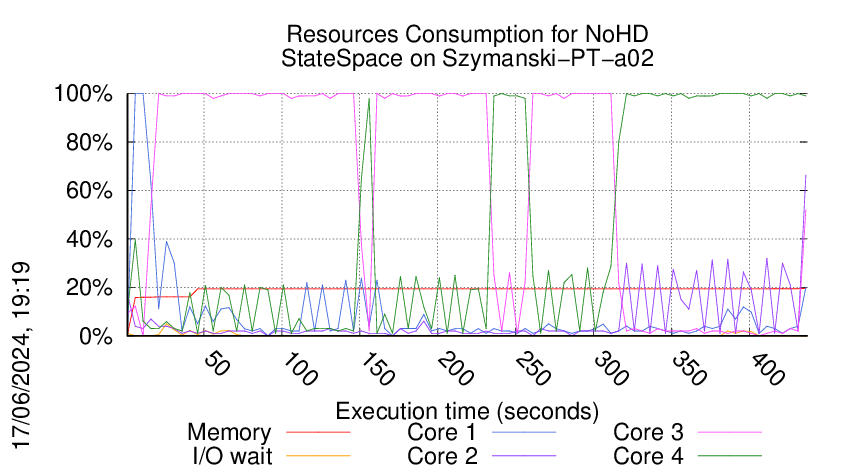Click the 400 x-axis tick label
Image resolution: width=850 pixels, height=475 pixels.
pyautogui.click(x=768, y=369)
